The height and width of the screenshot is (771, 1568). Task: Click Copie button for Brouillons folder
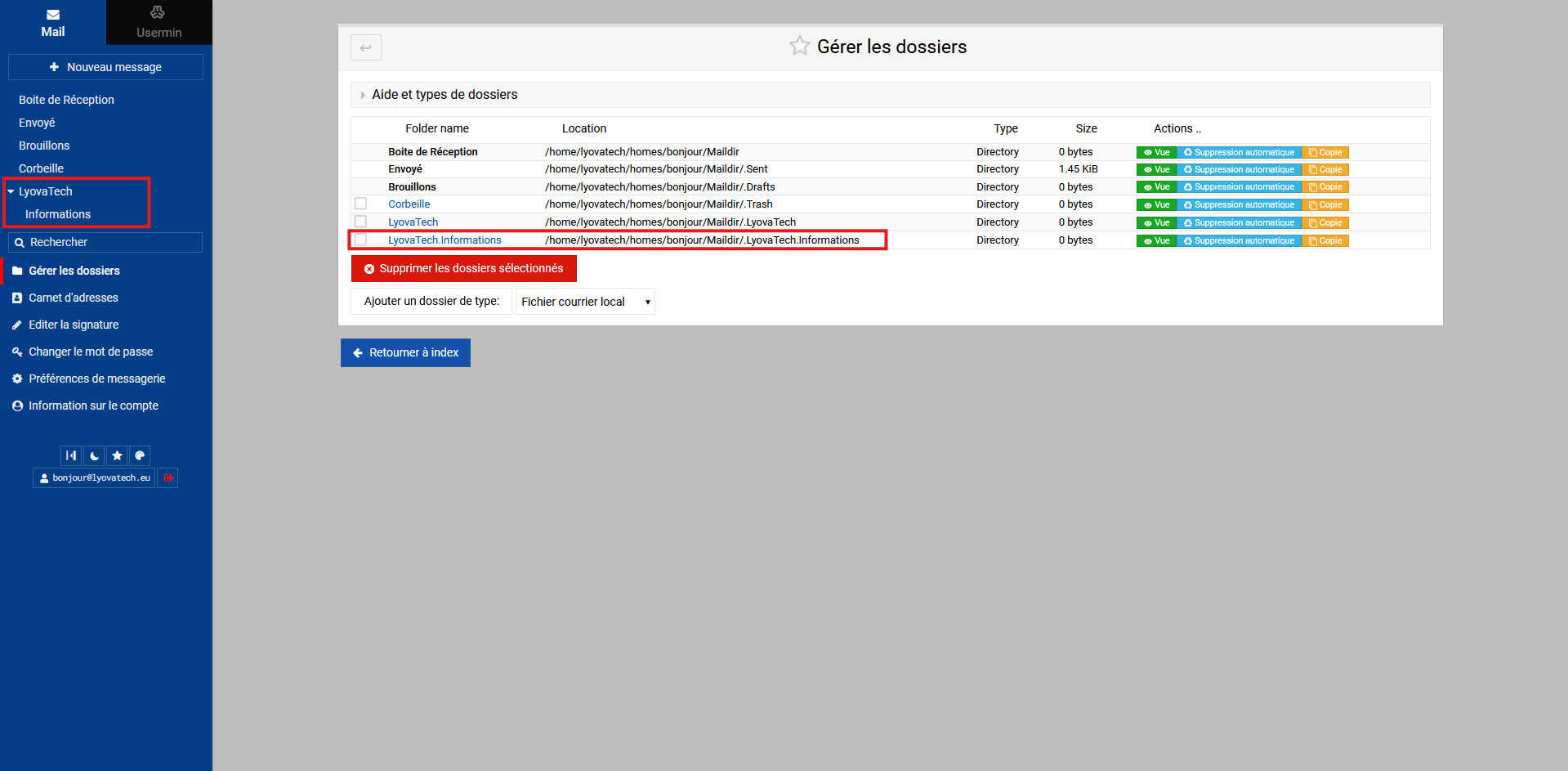(1325, 187)
